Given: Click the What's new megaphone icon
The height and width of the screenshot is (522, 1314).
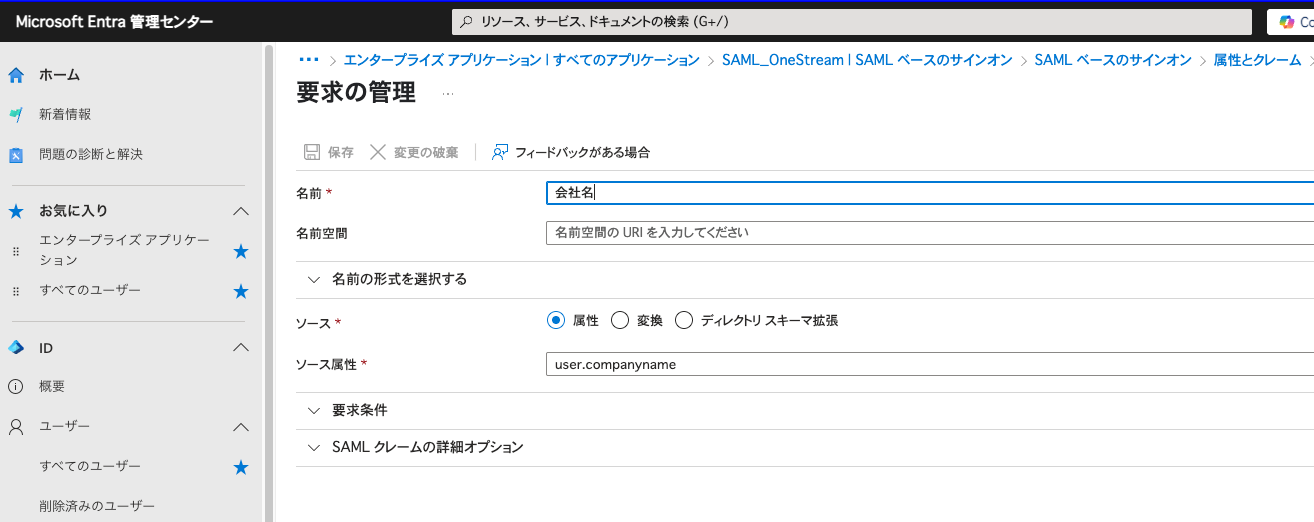Looking at the screenshot, I should (16, 115).
